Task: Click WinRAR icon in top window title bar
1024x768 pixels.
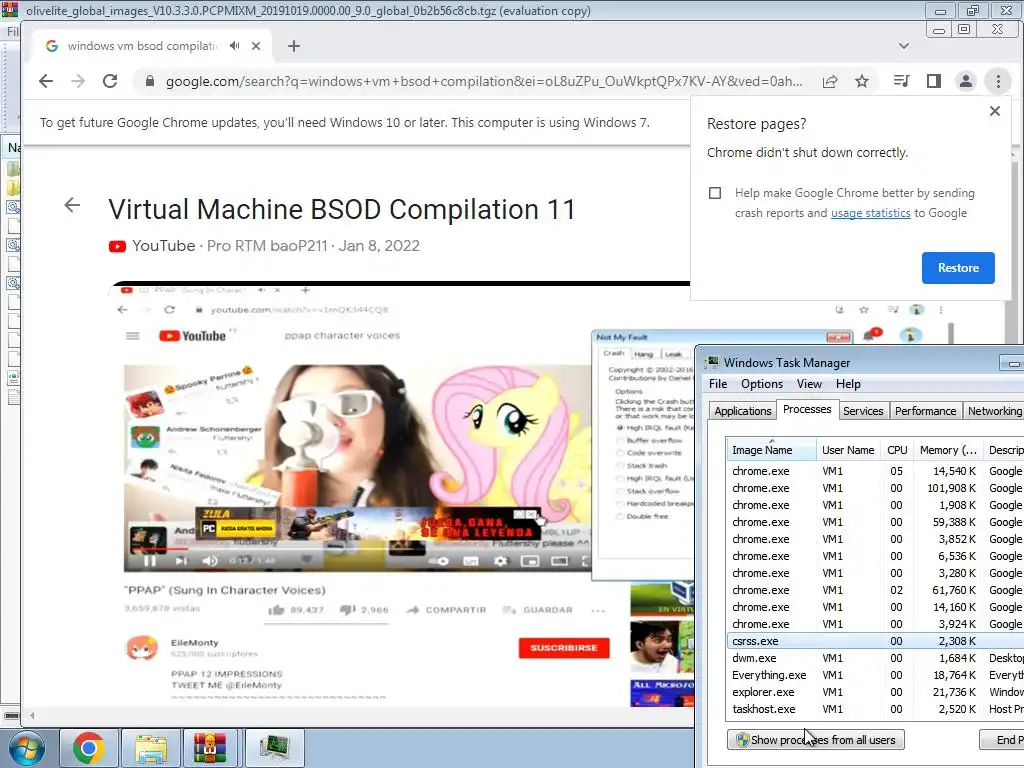Action: coord(10,10)
